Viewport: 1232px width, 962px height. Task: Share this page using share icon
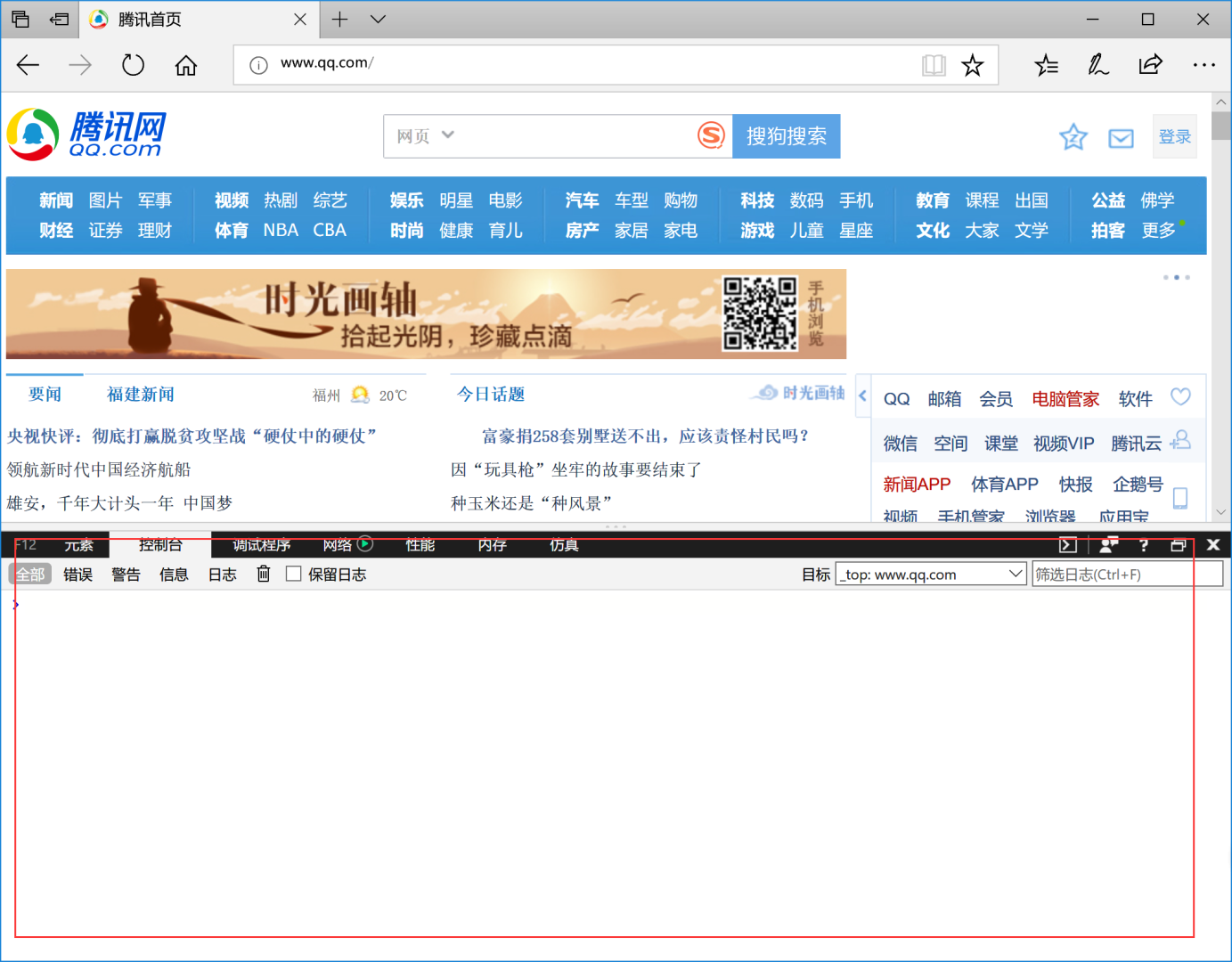pyautogui.click(x=1151, y=64)
